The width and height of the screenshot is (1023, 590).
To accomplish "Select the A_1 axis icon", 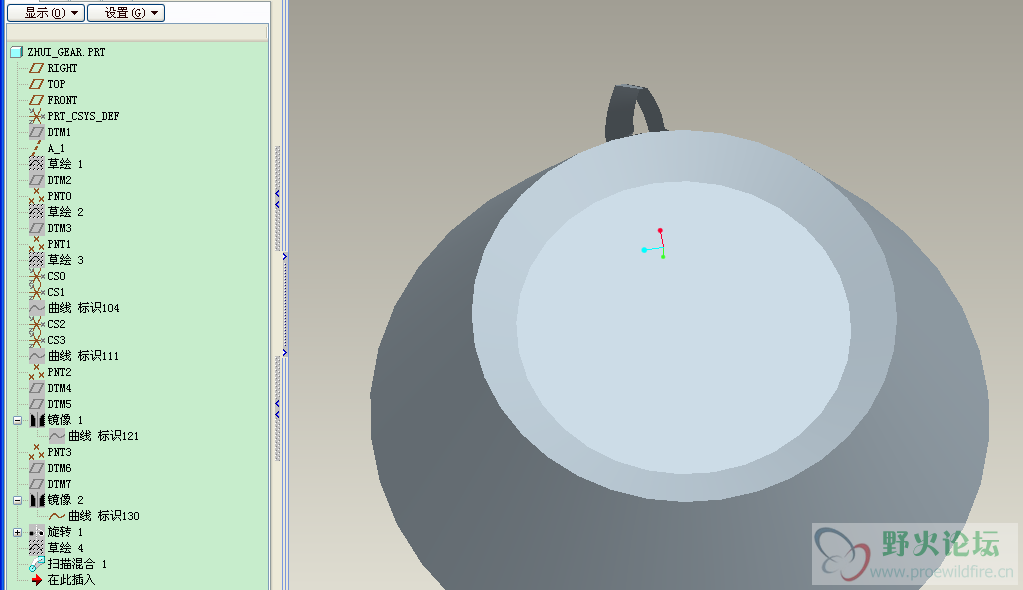I will pyautogui.click(x=37, y=148).
